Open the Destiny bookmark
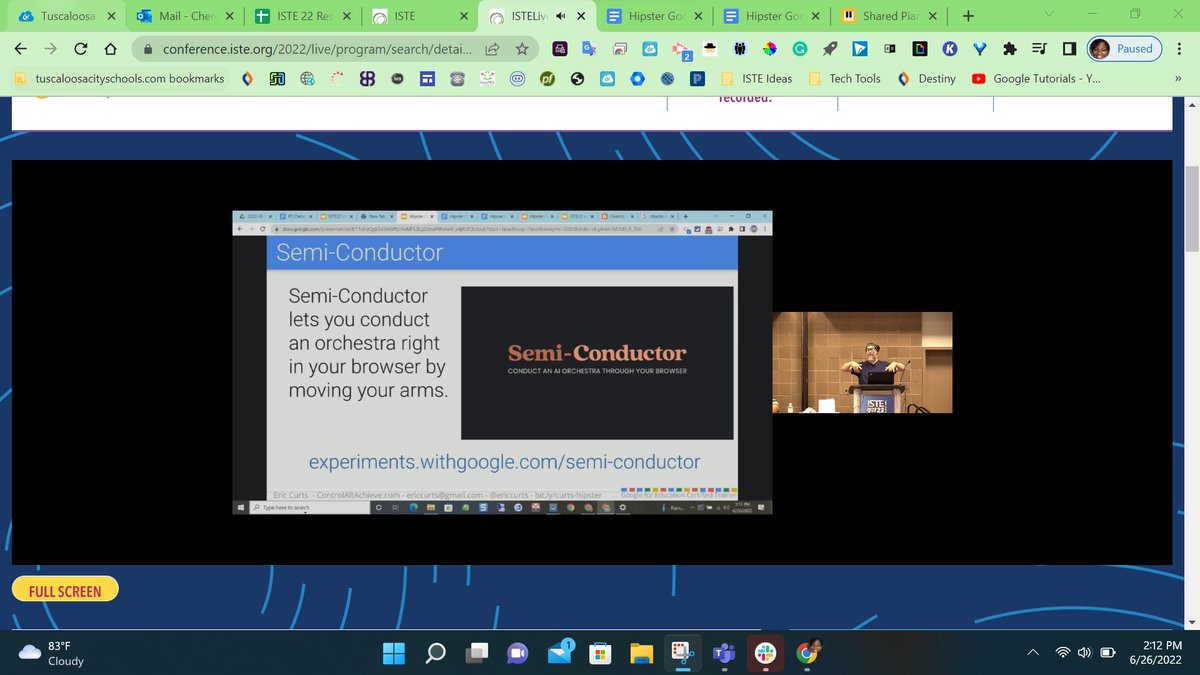This screenshot has height=675, width=1200. point(927,78)
